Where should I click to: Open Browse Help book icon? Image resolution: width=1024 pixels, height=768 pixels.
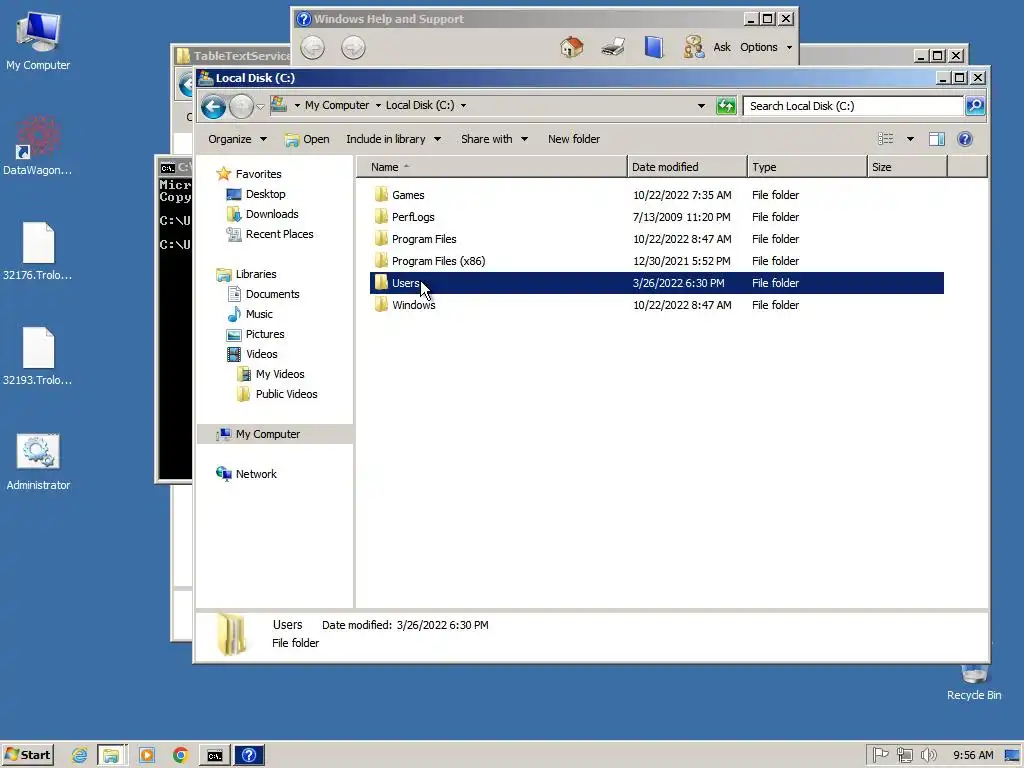(654, 47)
